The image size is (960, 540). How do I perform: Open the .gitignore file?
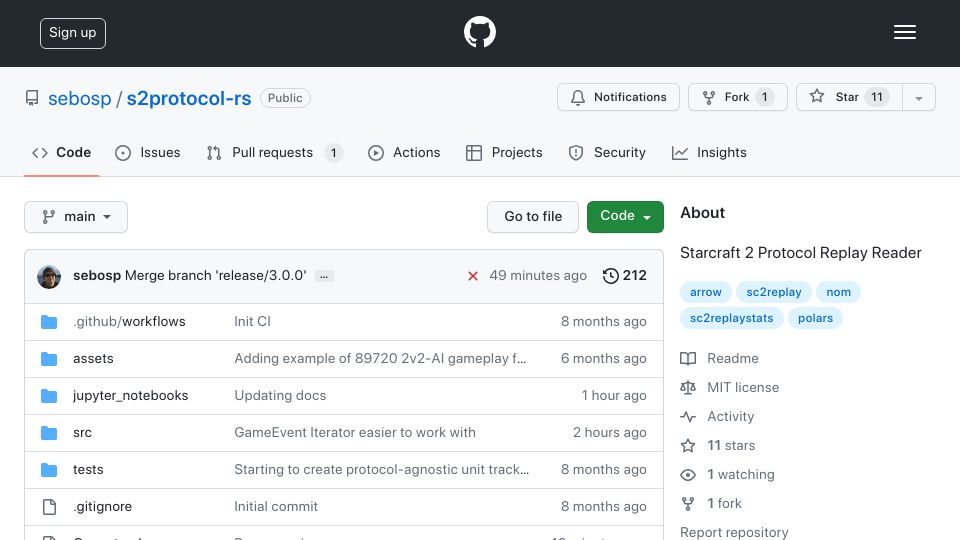coord(102,506)
